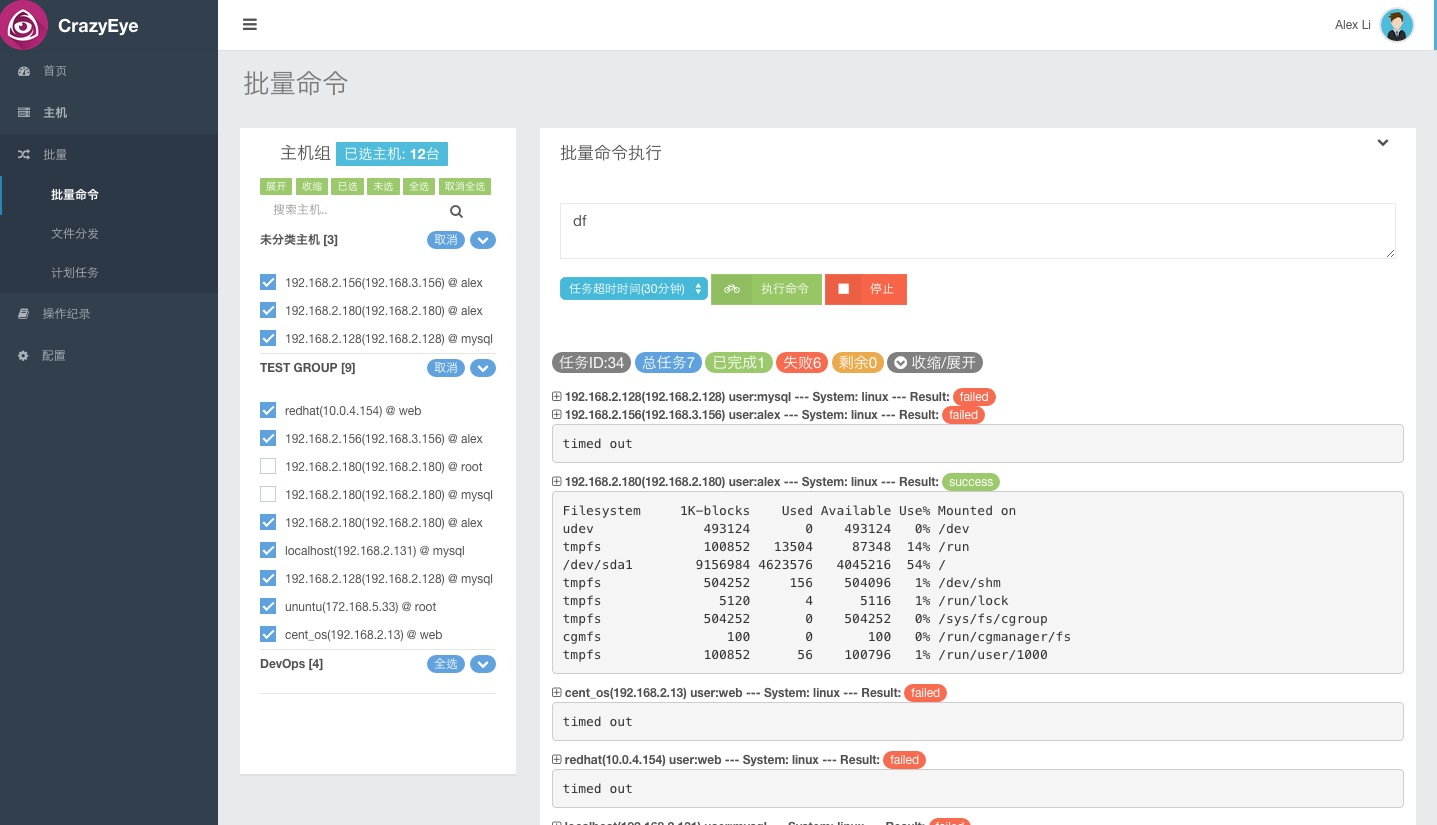Viewport: 1437px width, 825px height.
Task: Expand the DevOps [4] group arrow
Action: pos(483,664)
